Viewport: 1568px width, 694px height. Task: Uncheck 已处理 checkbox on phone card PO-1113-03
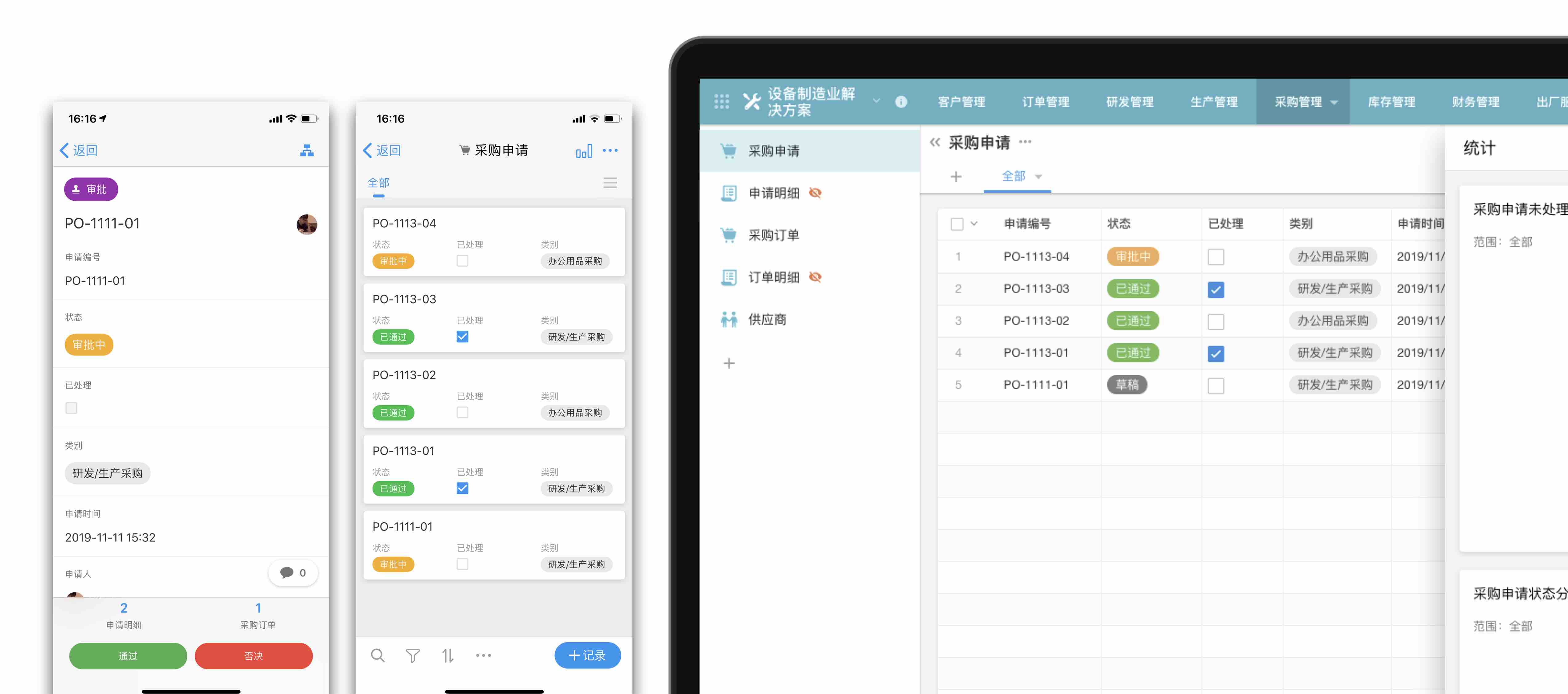click(463, 337)
